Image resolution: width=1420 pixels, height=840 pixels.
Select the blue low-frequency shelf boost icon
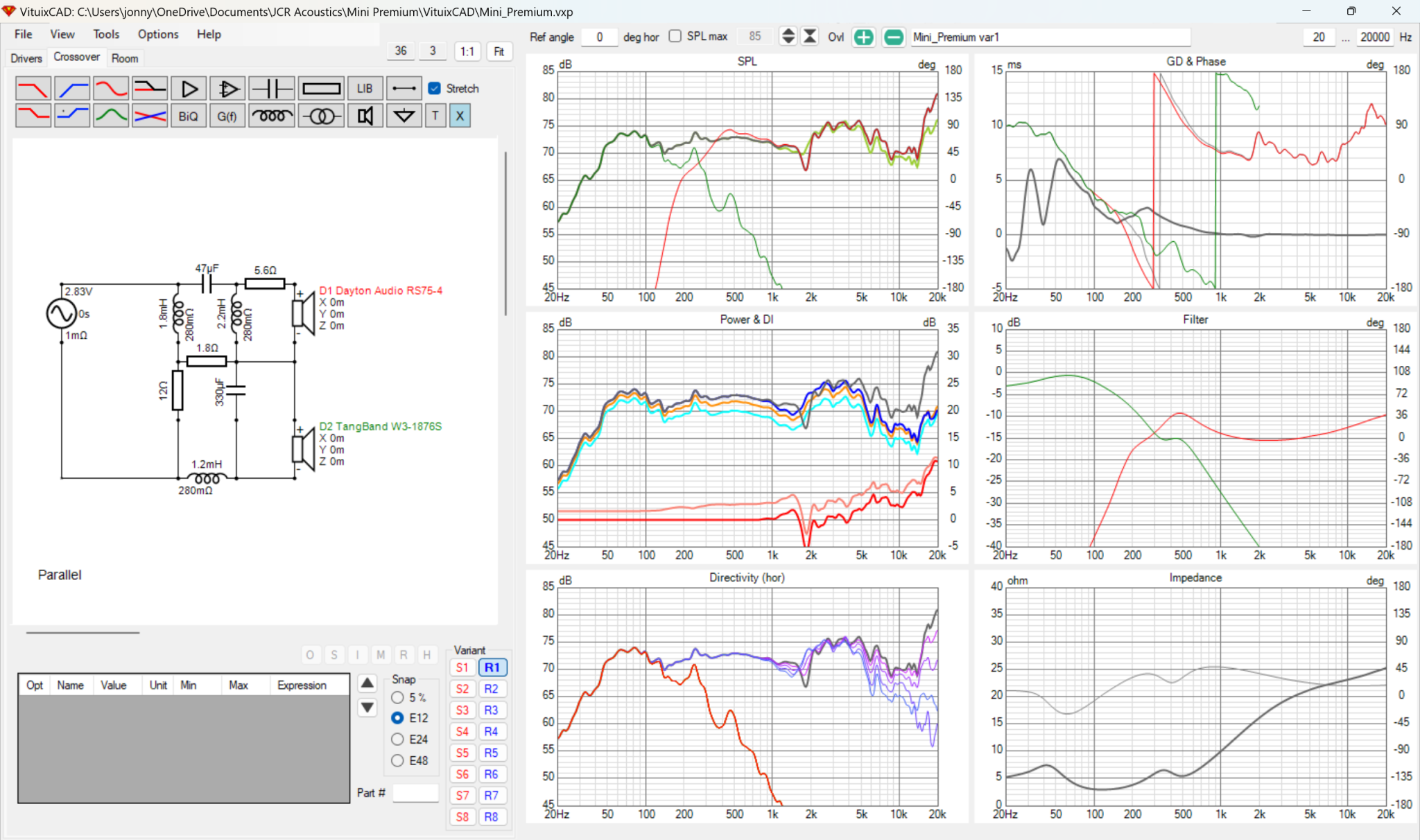72,116
